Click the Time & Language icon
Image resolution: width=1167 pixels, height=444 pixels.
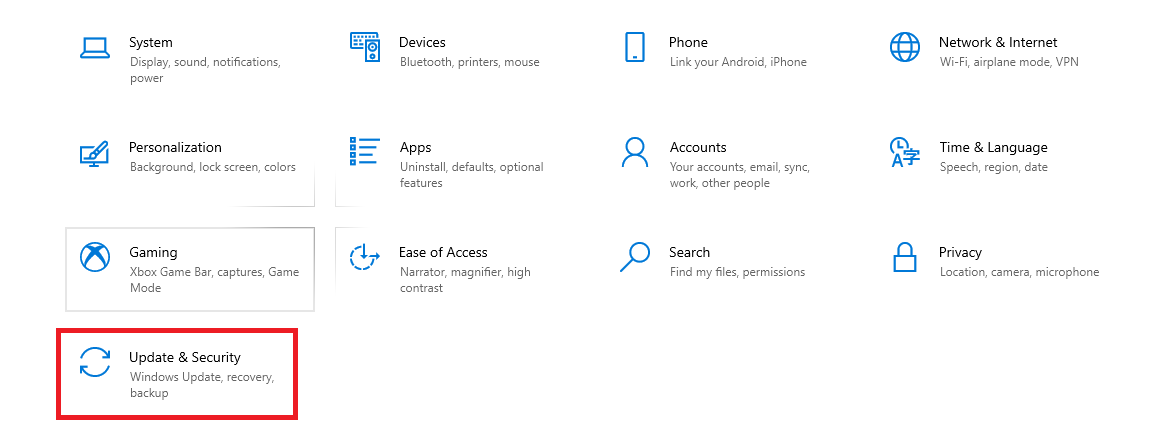(904, 152)
